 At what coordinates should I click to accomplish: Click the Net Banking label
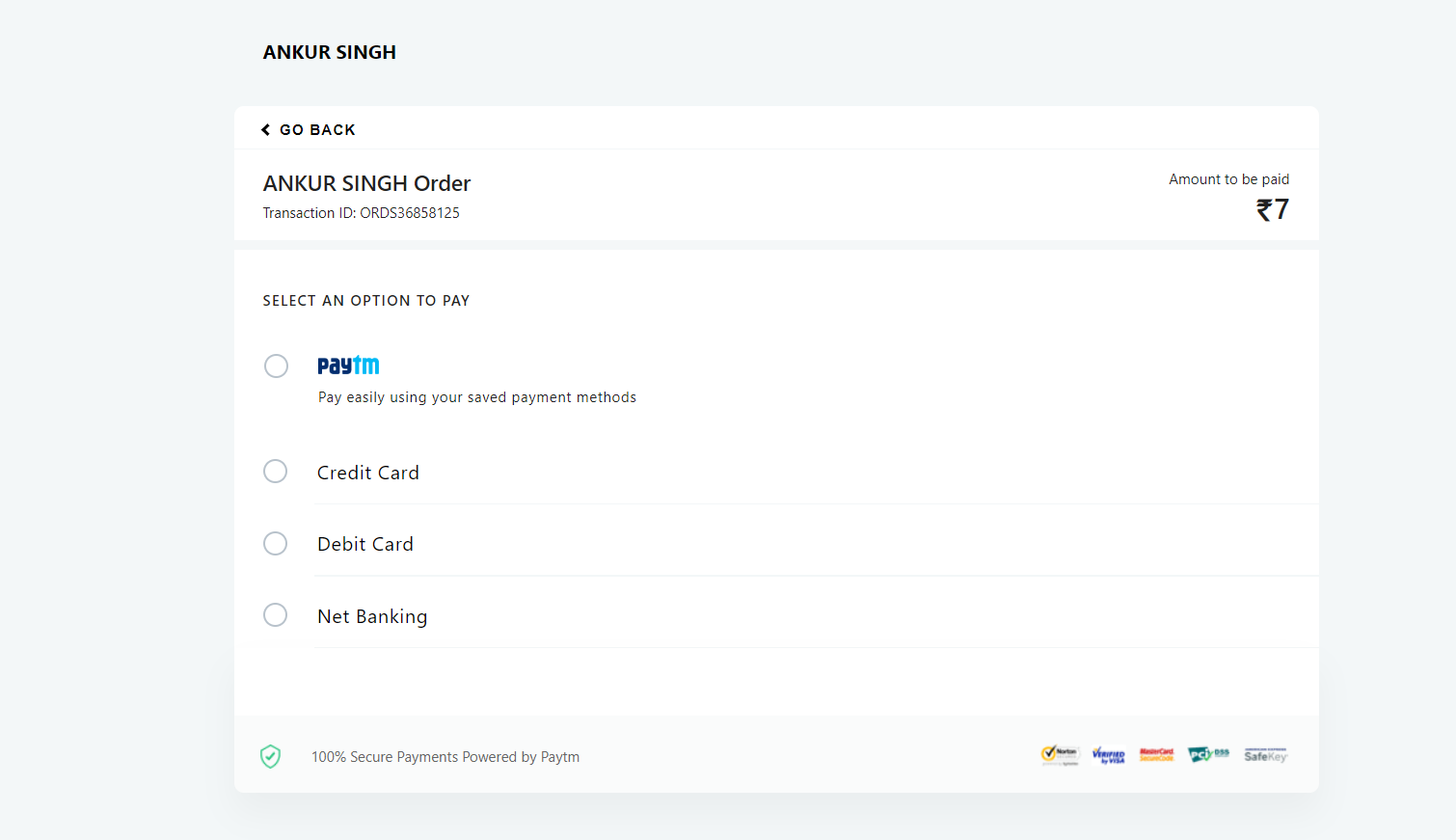[x=372, y=616]
